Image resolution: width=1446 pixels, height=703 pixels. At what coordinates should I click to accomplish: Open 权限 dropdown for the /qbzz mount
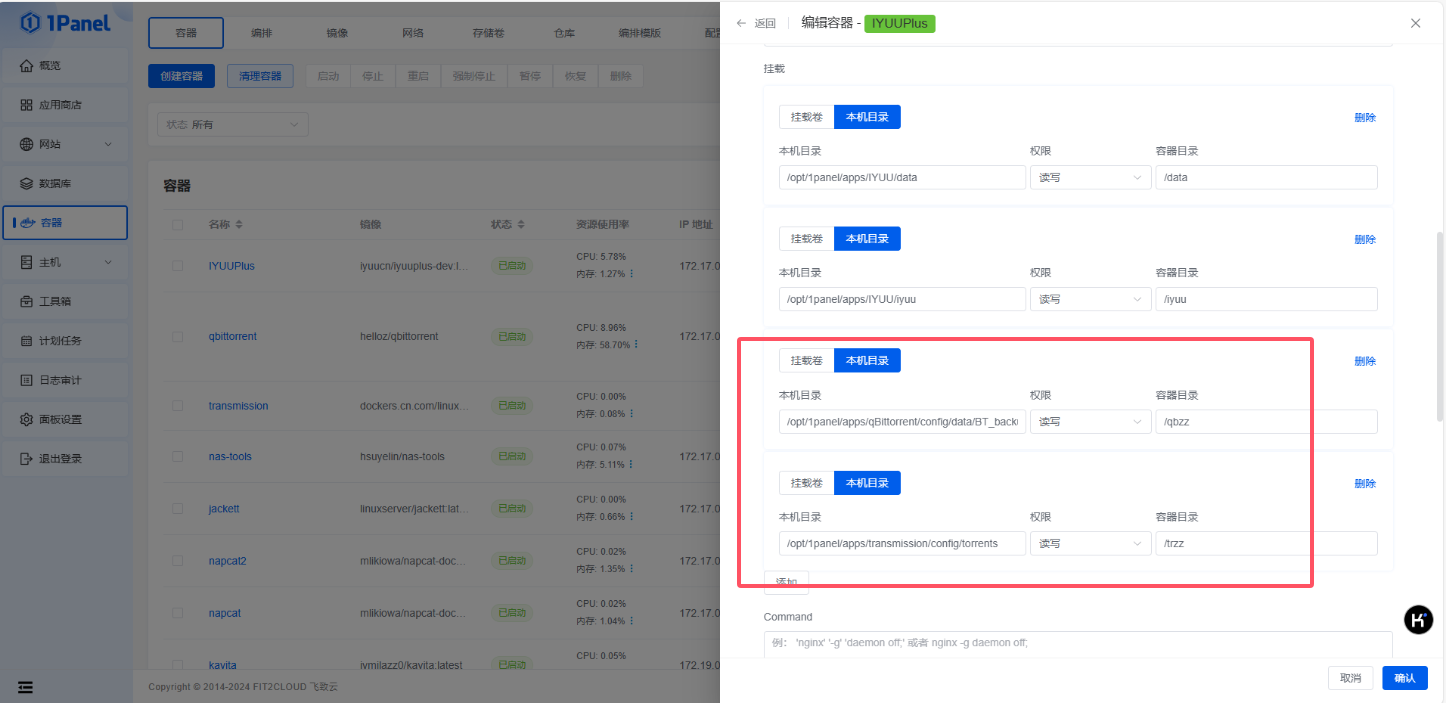tap(1090, 422)
